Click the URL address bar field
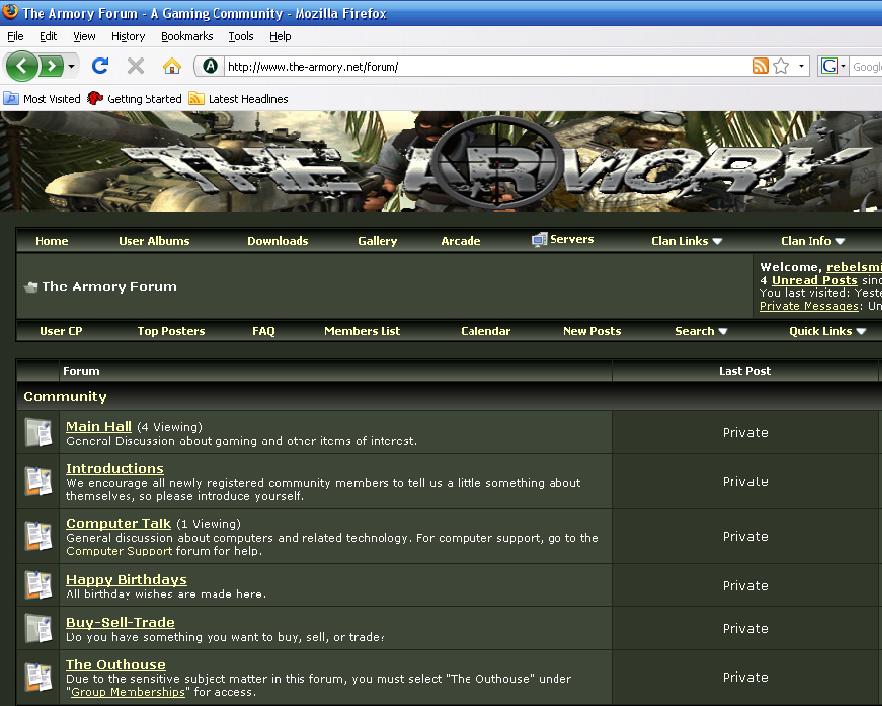Viewport: 882px width, 706px height. pos(480,67)
